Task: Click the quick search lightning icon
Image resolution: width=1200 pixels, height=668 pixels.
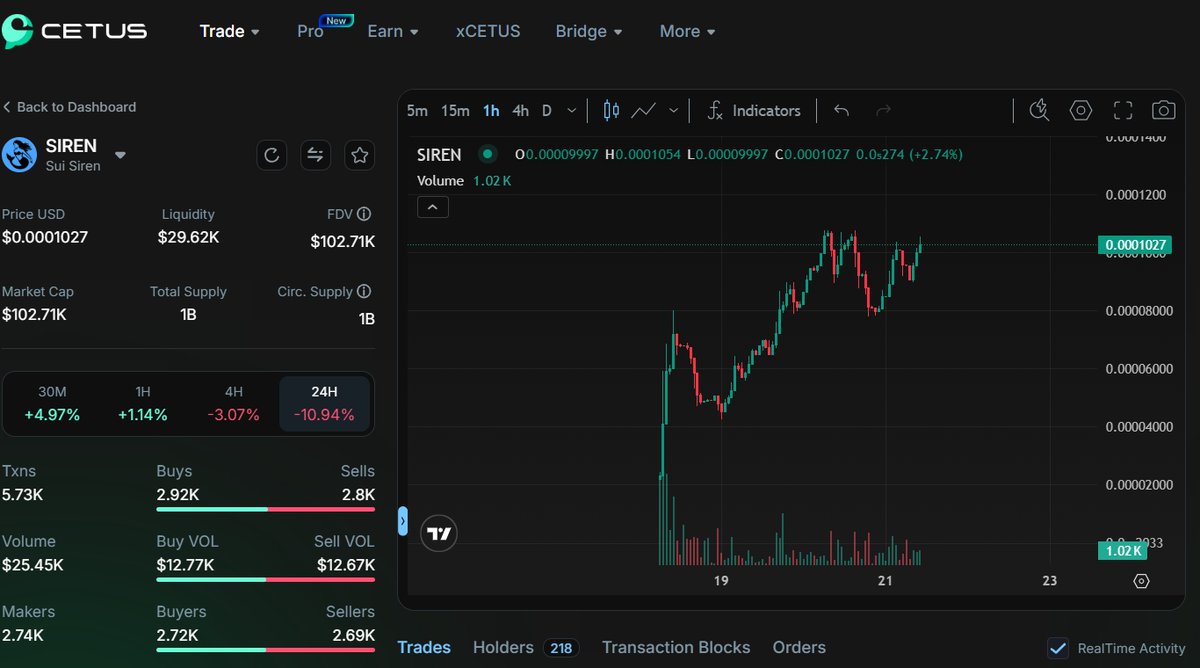Action: (x=1039, y=111)
